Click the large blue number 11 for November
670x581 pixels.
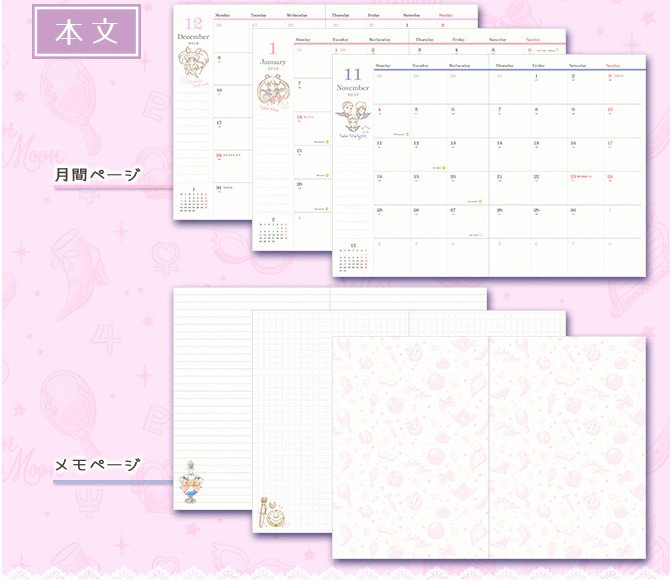tap(352, 75)
